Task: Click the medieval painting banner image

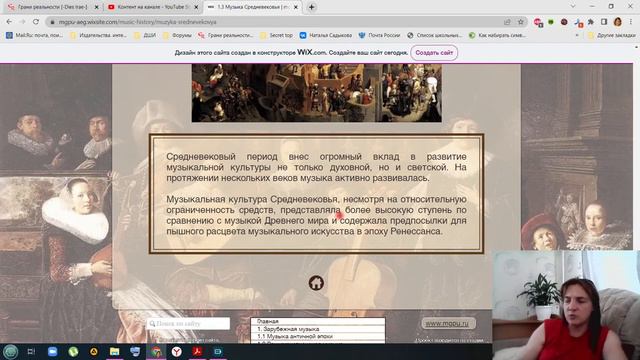Action: tap(316, 93)
